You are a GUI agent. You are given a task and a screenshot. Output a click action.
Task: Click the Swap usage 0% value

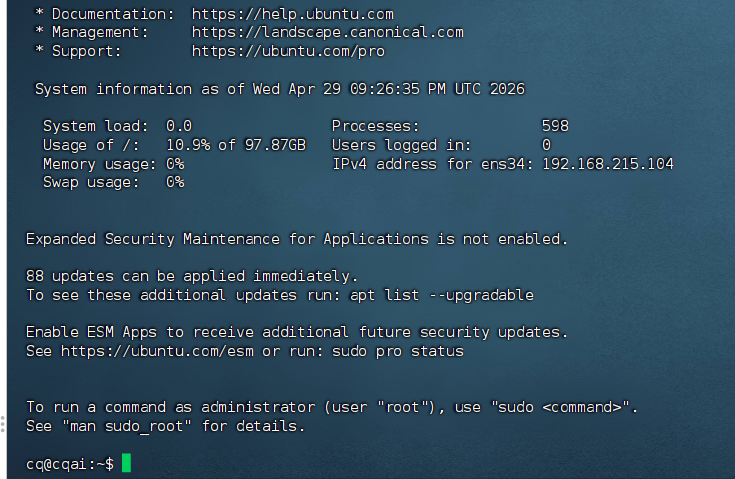175,182
